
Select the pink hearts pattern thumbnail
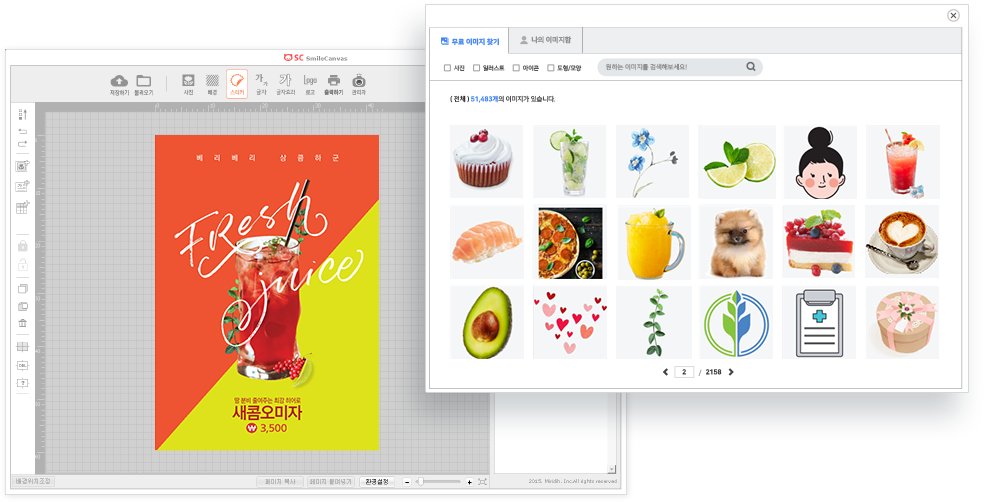570,323
